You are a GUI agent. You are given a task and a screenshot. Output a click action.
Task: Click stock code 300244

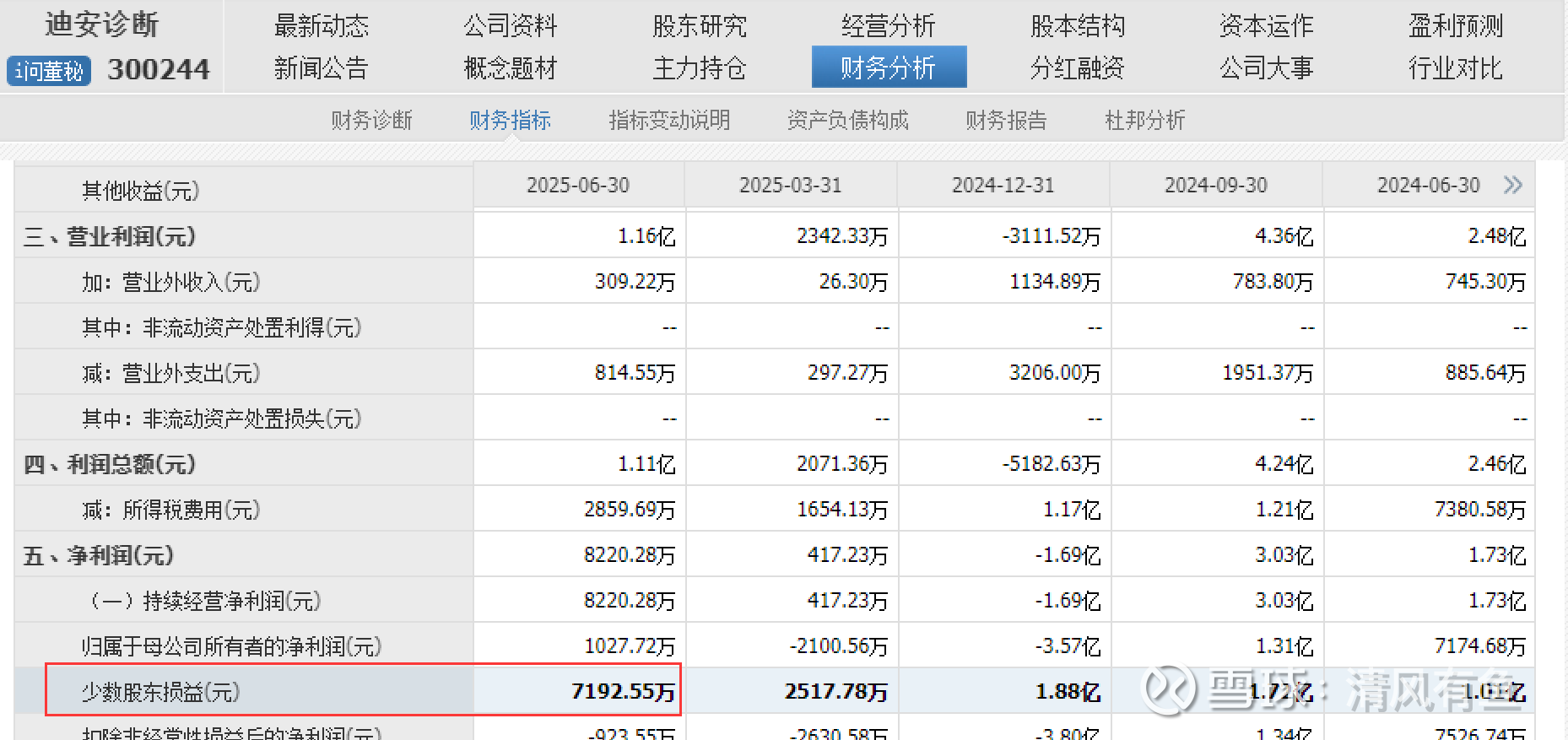point(159,69)
